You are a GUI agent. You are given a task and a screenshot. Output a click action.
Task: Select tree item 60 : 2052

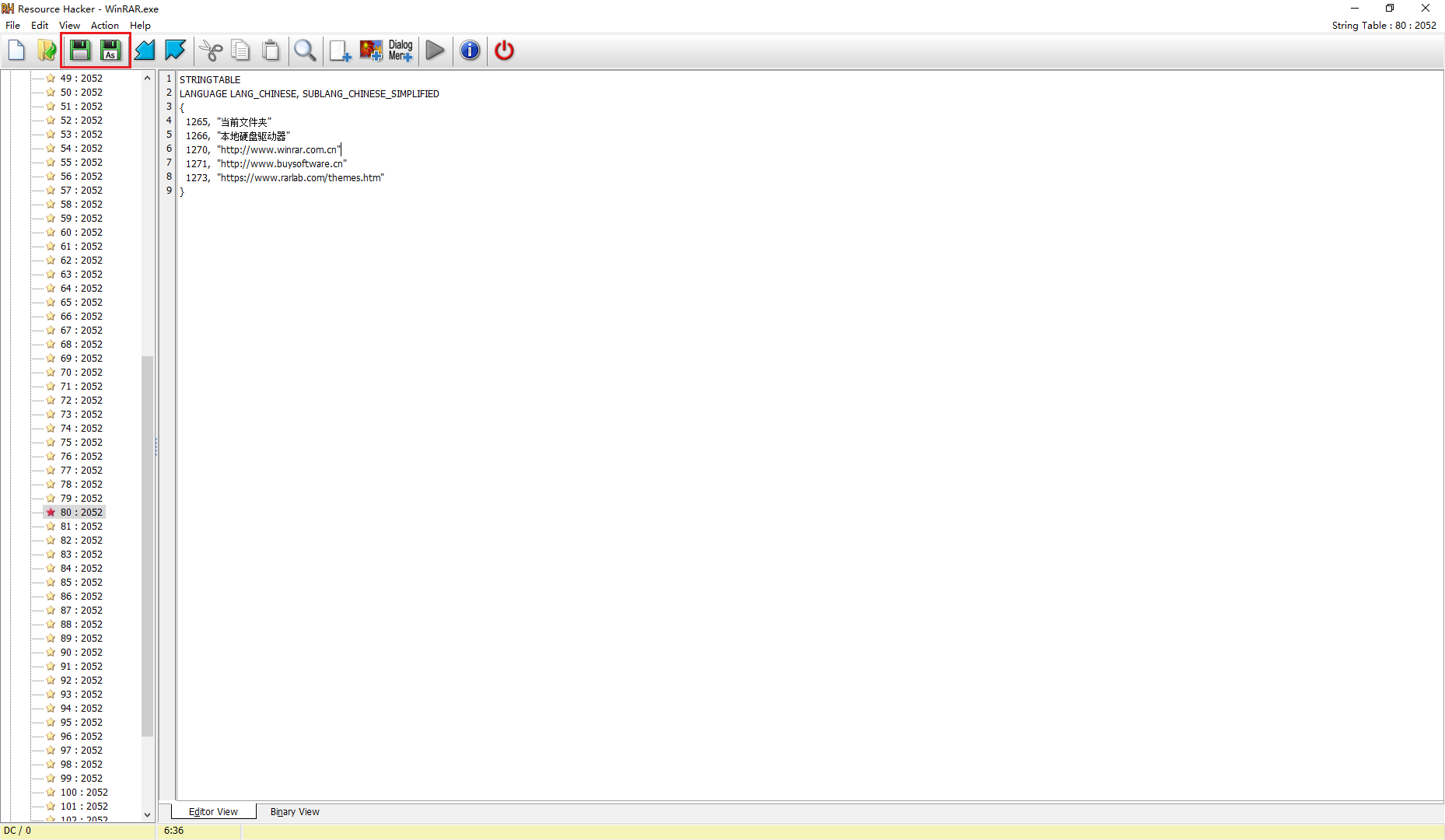[82, 232]
